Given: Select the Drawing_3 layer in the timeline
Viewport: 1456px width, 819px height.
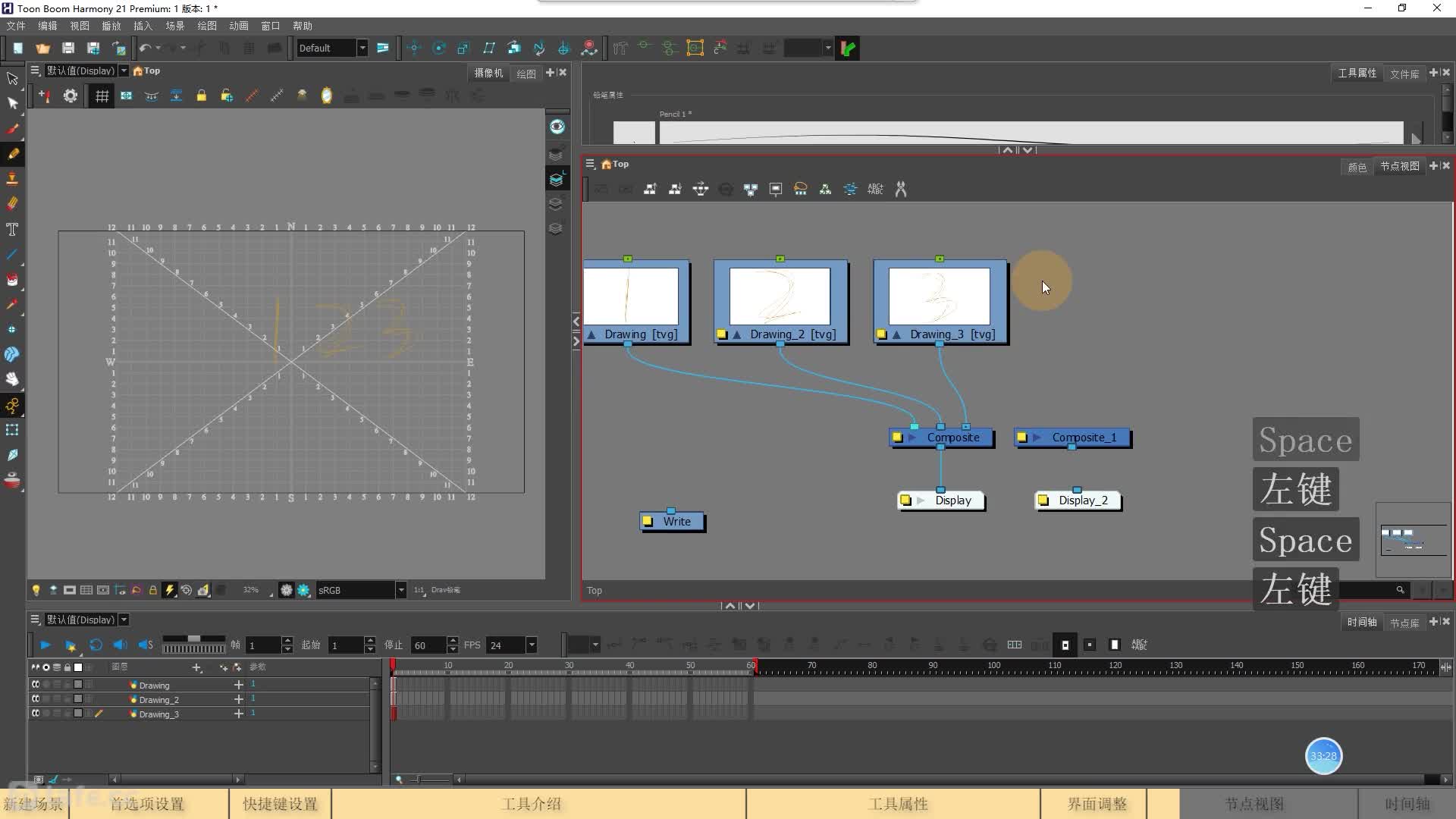Looking at the screenshot, I should tap(159, 714).
